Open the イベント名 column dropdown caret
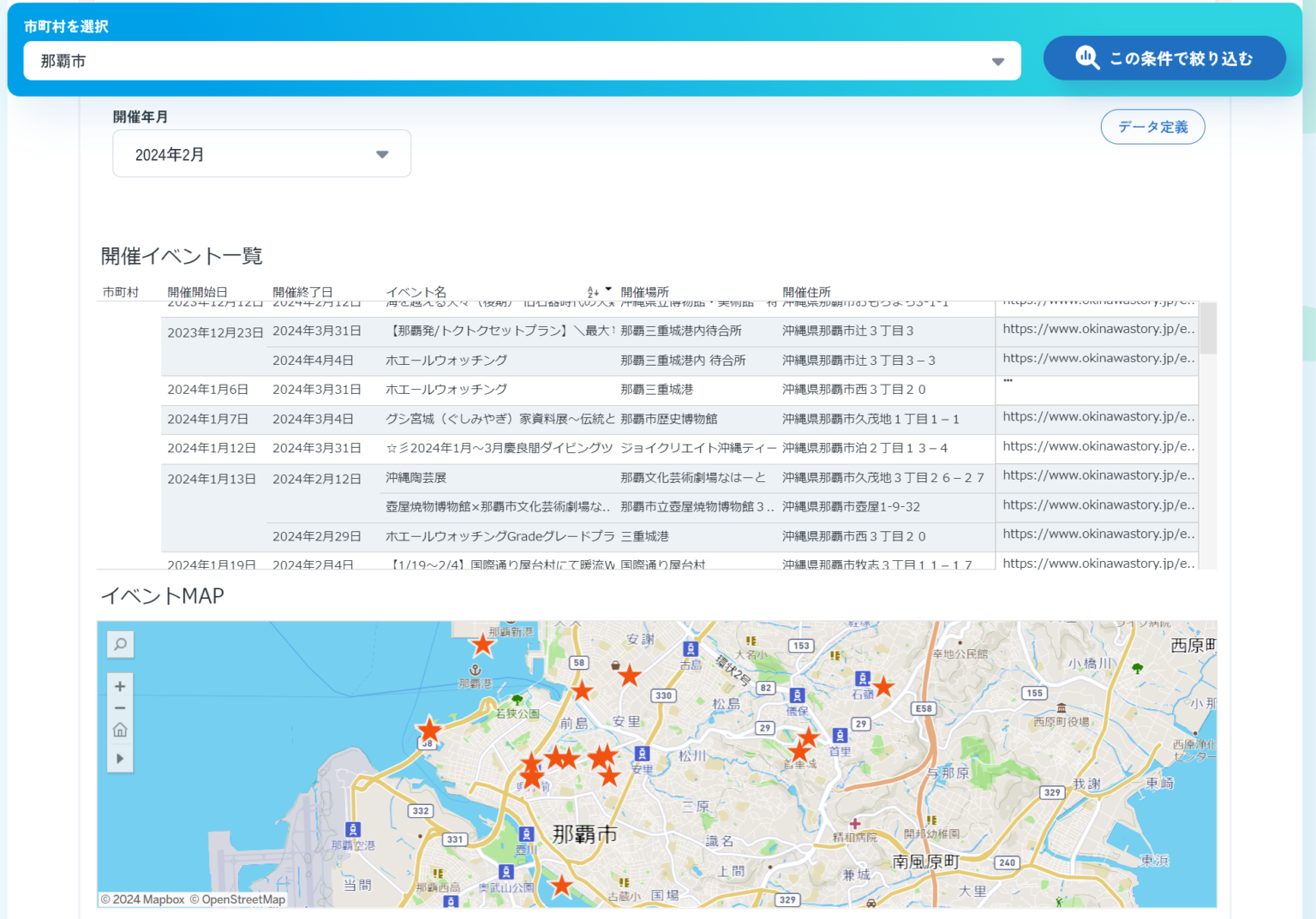The image size is (1316, 919). point(608,289)
